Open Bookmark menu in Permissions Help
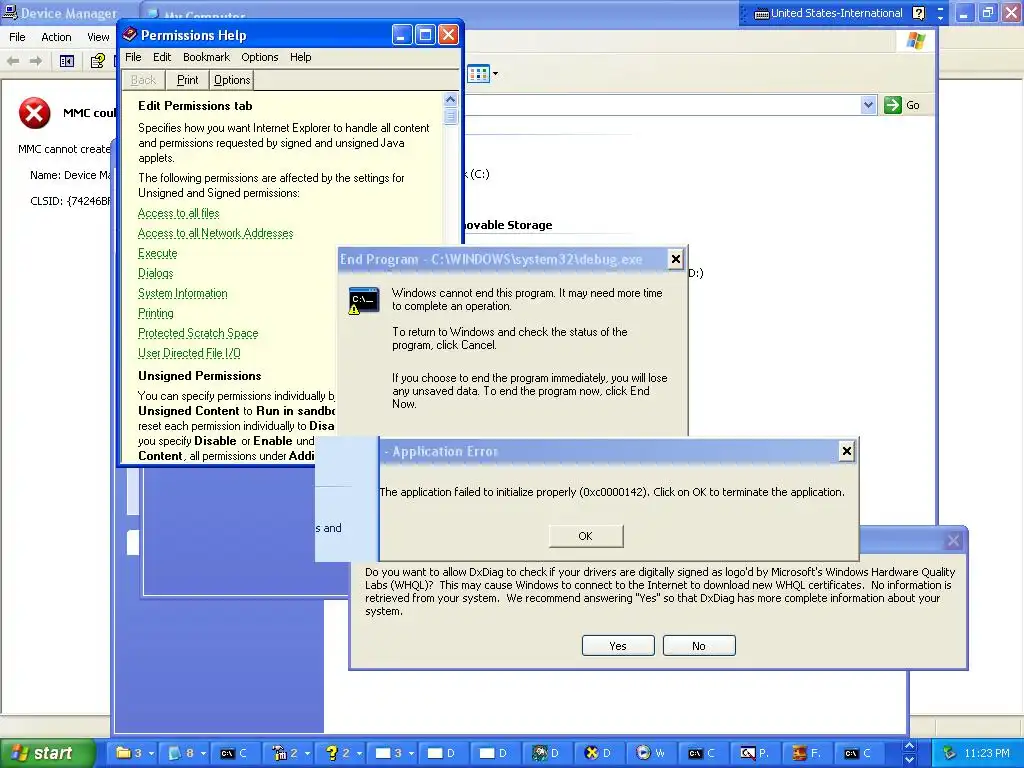The width and height of the screenshot is (1024, 768). click(x=206, y=57)
